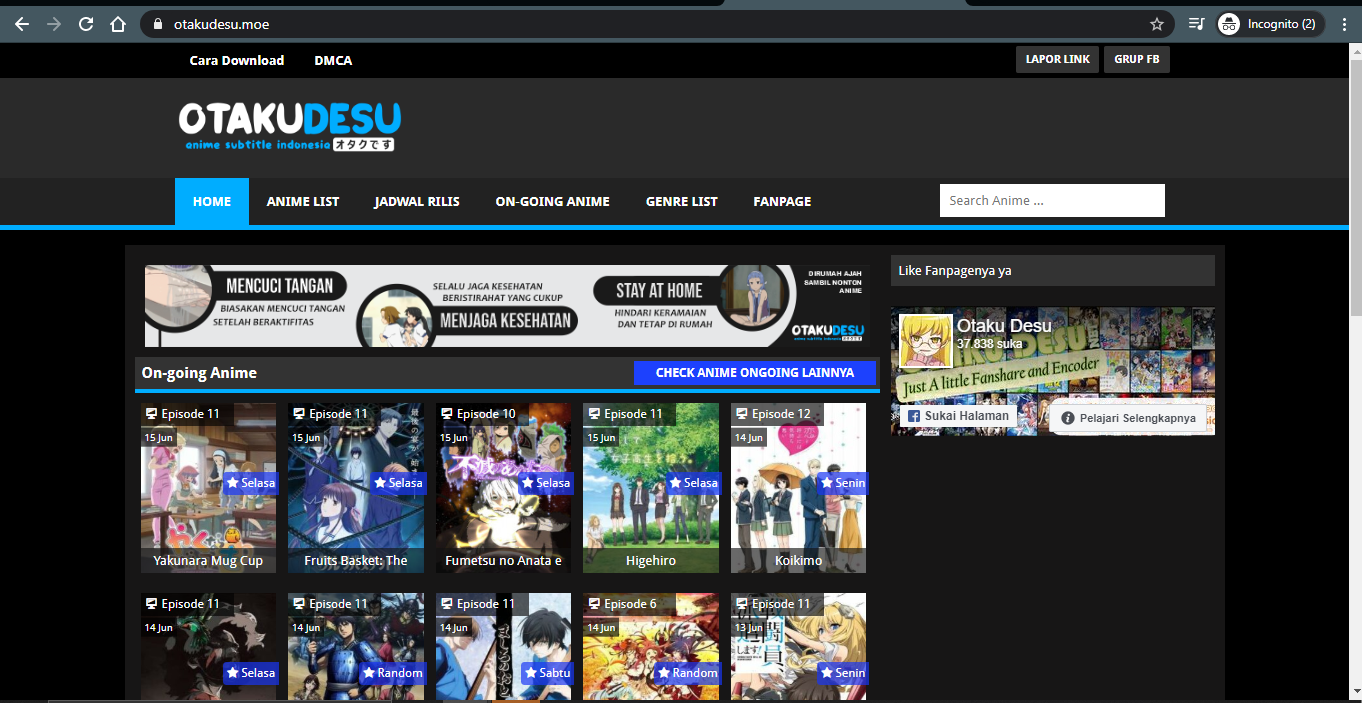Go back using browser back arrow
Screen dimensions: 1362x703
click(x=22, y=24)
